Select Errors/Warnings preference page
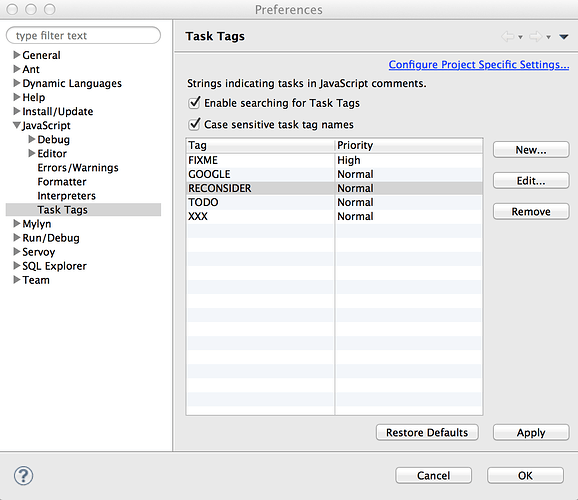The height and width of the screenshot is (500, 578). point(78,168)
